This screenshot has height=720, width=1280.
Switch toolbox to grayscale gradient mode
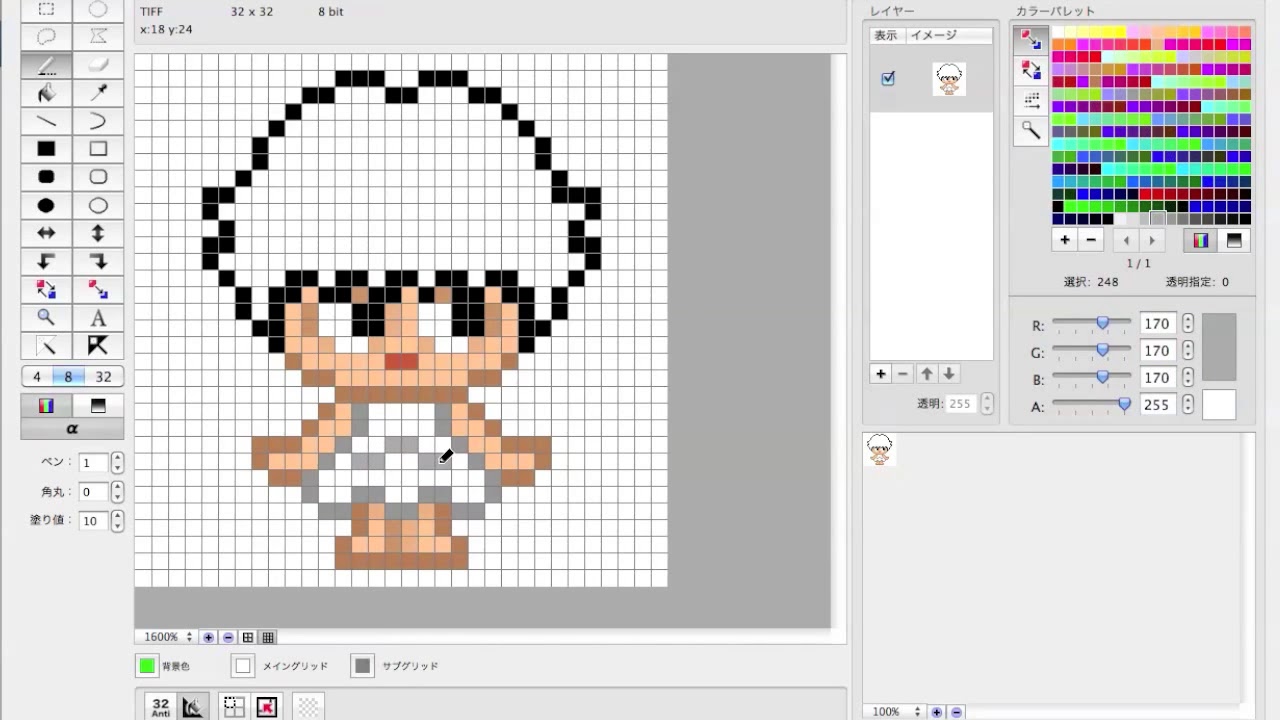tap(98, 406)
